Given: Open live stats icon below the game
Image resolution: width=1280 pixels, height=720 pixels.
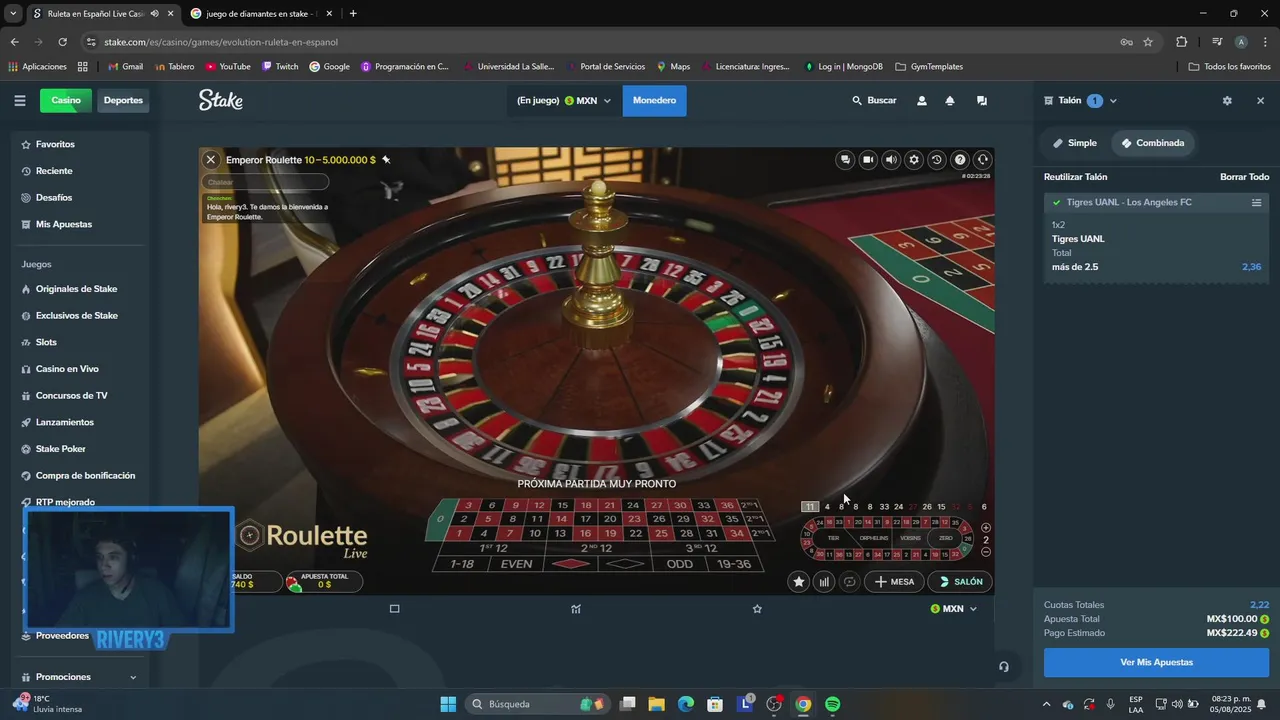Looking at the screenshot, I should (x=576, y=609).
